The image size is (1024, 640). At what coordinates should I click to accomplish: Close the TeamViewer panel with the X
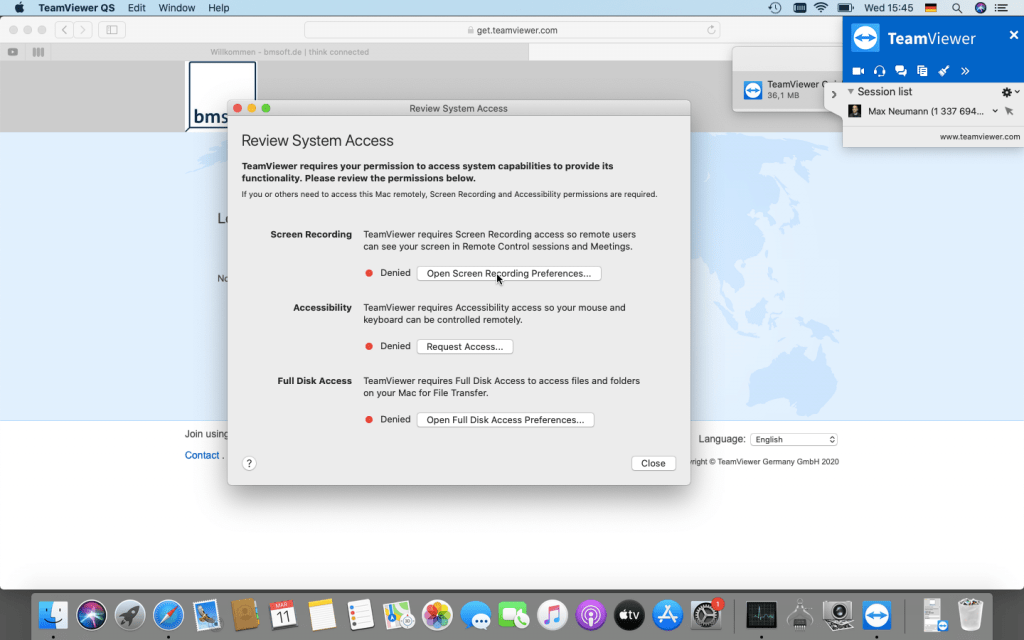[1014, 35]
